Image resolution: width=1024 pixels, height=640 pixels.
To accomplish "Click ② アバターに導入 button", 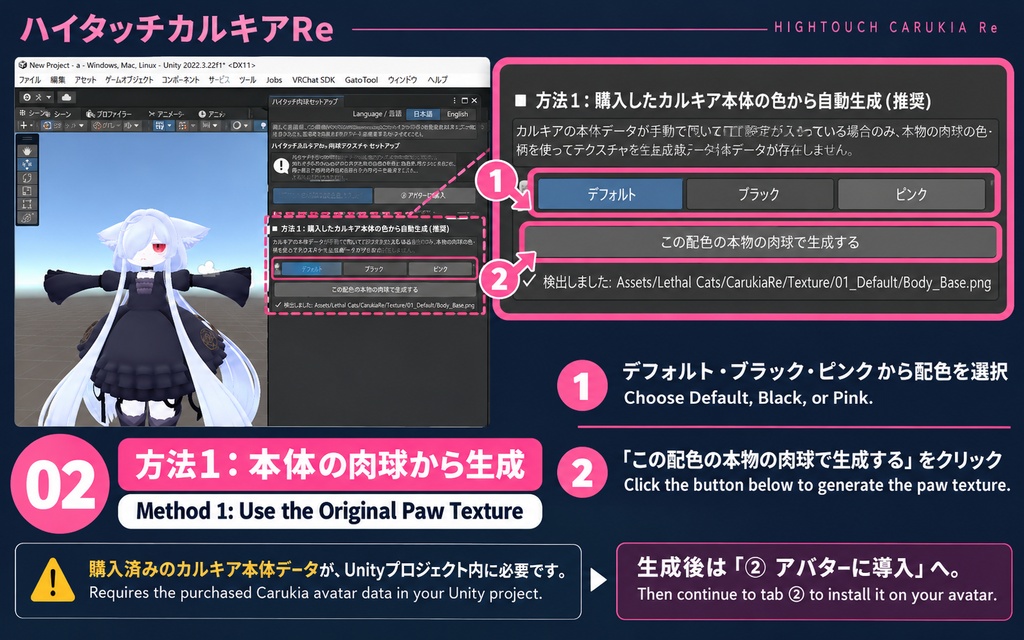I will pyautogui.click(x=425, y=196).
